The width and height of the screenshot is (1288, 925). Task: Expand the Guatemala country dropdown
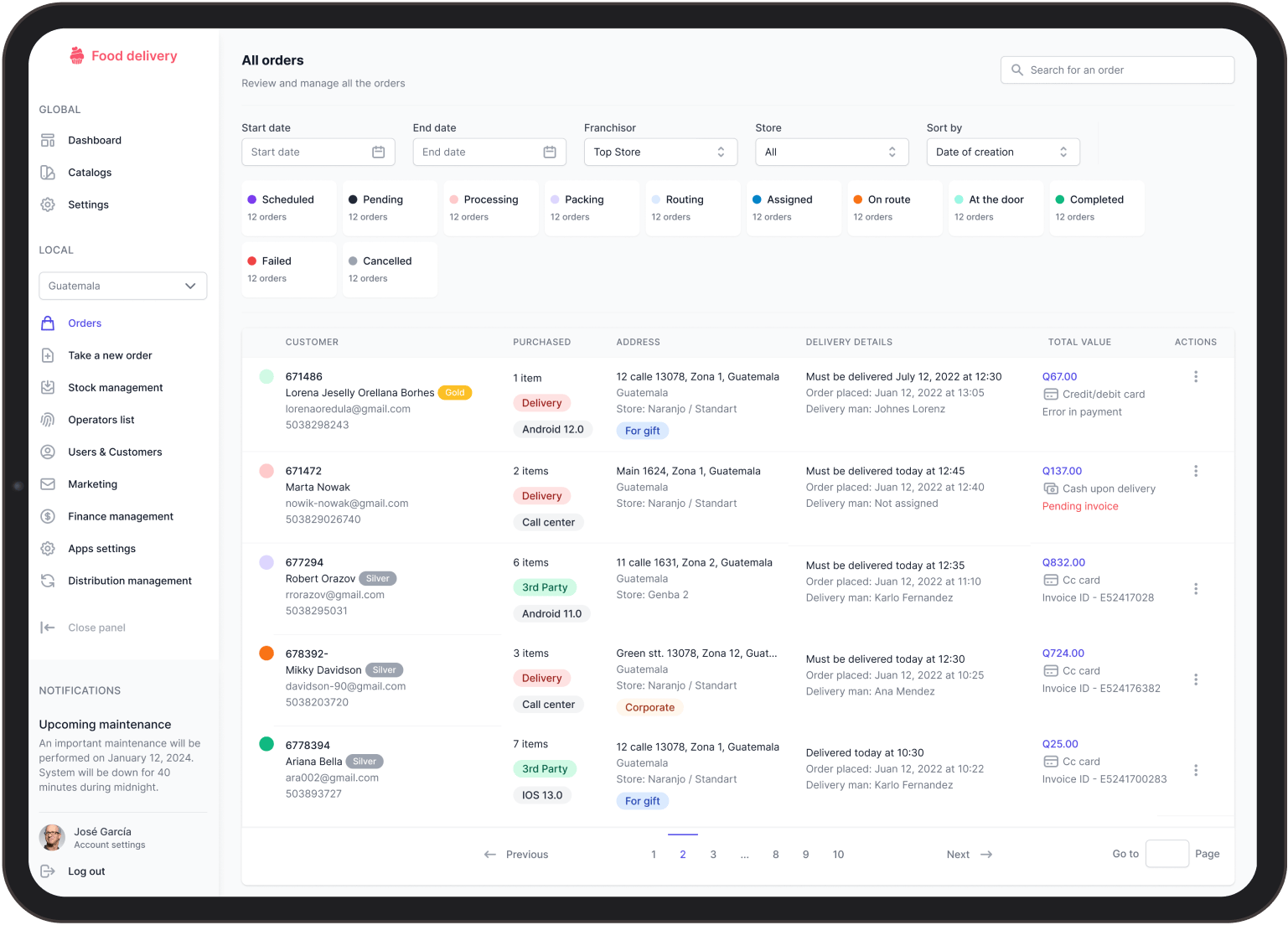123,286
